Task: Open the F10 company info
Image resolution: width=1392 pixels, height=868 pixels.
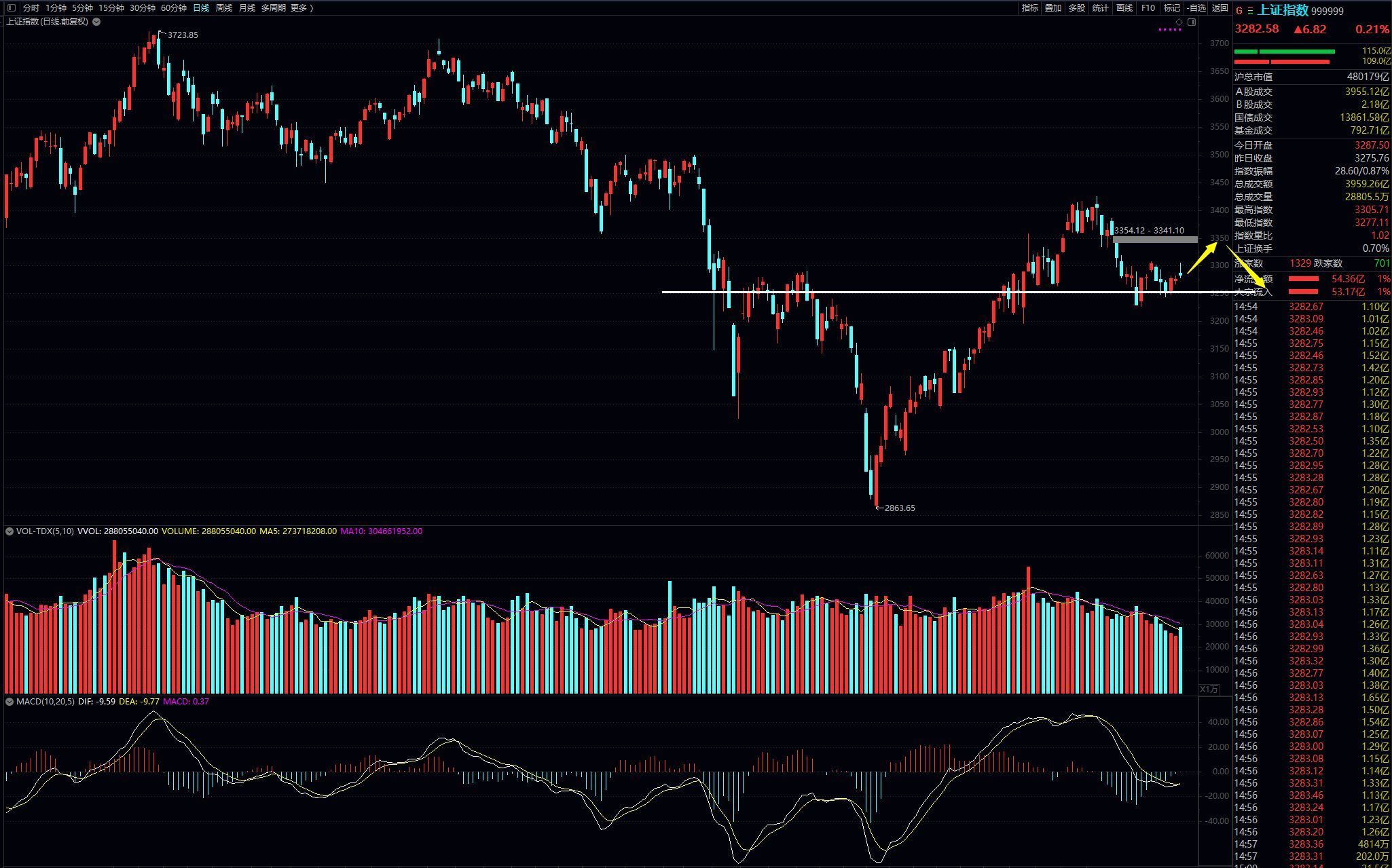Action: (1148, 8)
